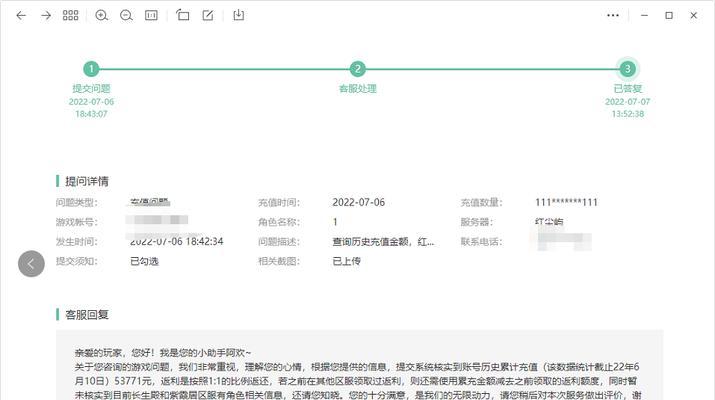
Task: Click the greeting line 亲爱的玩家
Action: tap(163, 353)
